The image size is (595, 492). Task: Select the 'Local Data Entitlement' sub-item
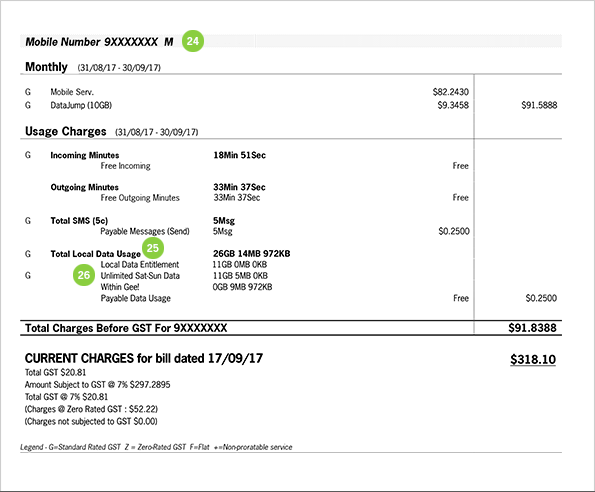point(140,264)
